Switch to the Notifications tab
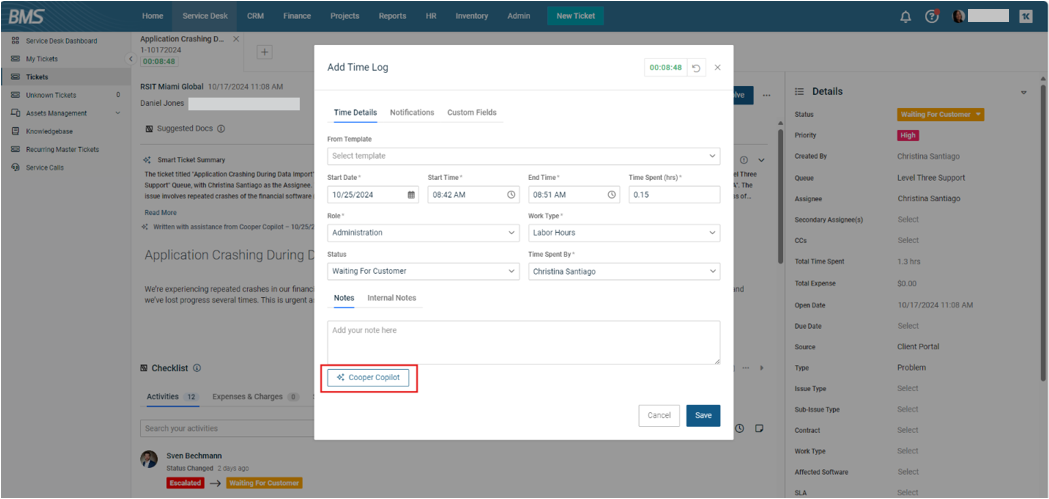 412,113
